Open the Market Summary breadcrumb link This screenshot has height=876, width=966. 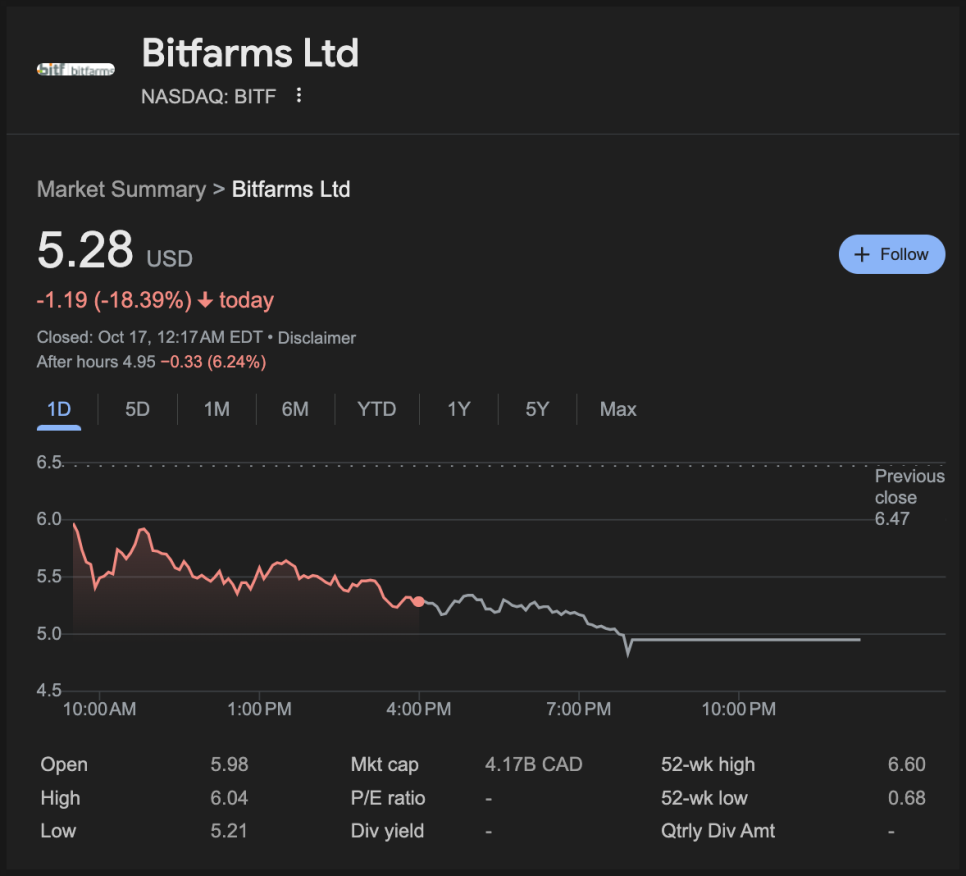click(121, 189)
